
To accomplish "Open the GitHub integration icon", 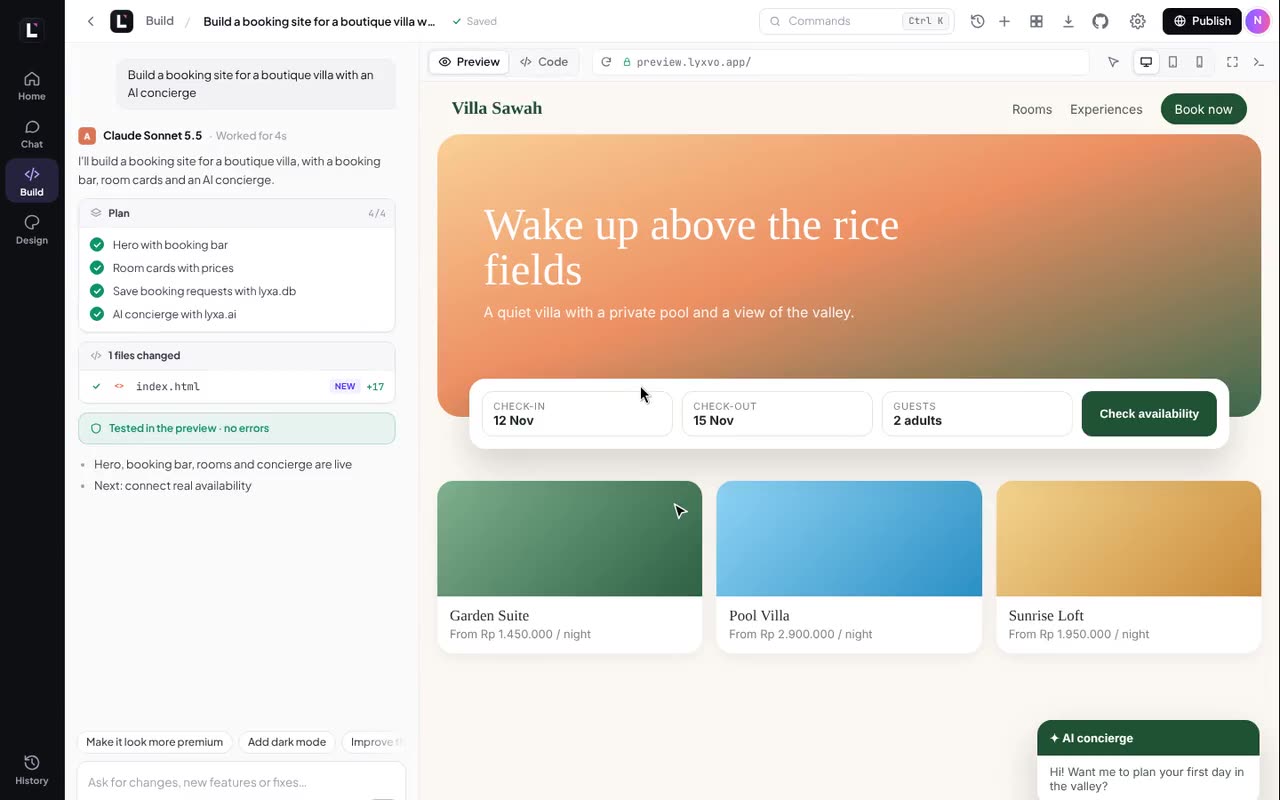I will (x=1100, y=21).
